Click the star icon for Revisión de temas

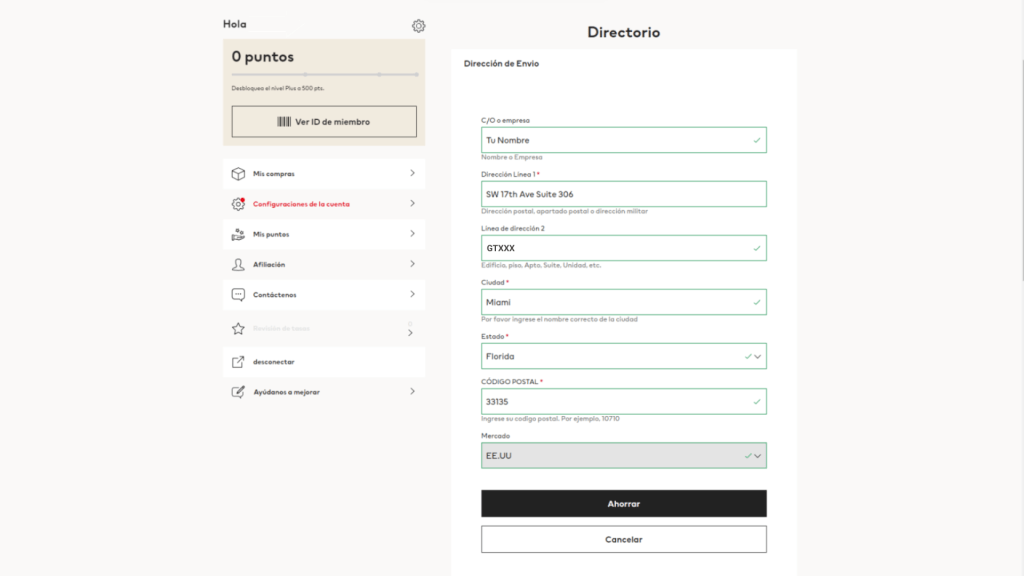point(238,328)
